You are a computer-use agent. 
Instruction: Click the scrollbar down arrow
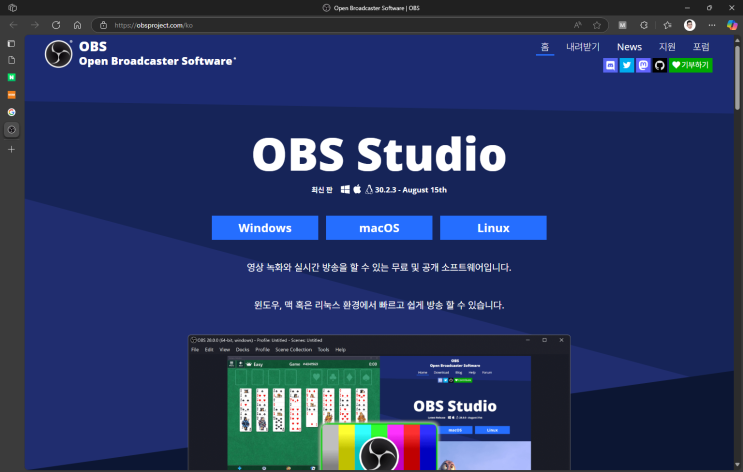pyautogui.click(x=737, y=465)
